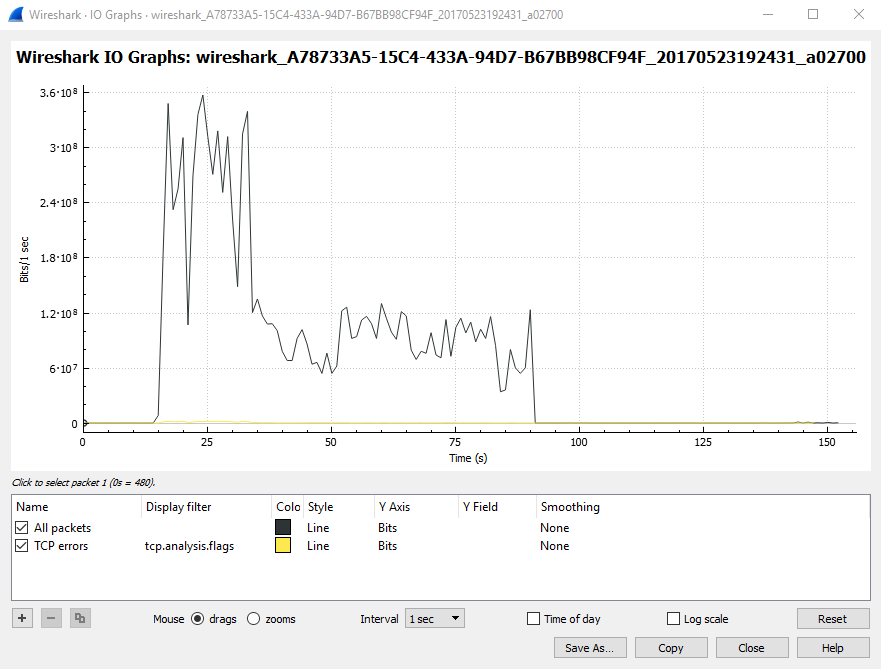
Task: Click the Close button
Action: point(751,648)
